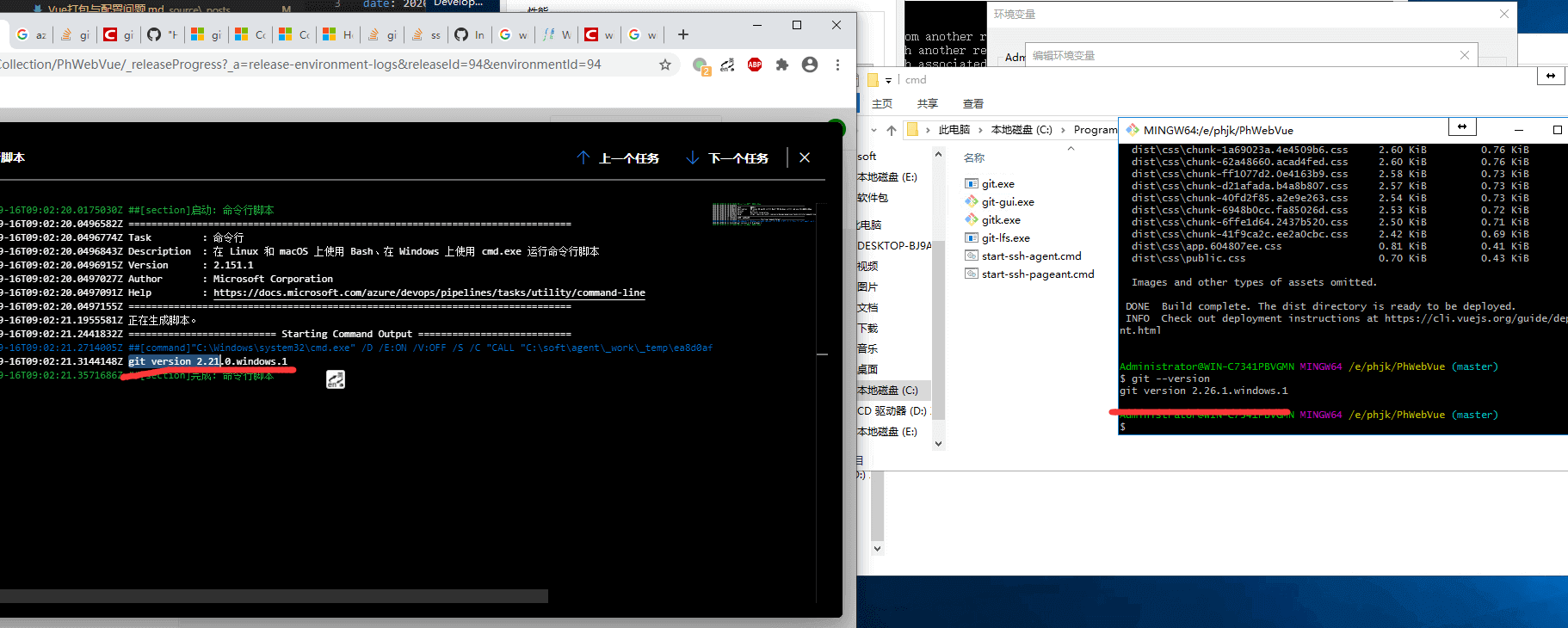Viewport: 1568px width, 628px height.
Task: Go to the next task (下一个任务)
Action: click(728, 158)
